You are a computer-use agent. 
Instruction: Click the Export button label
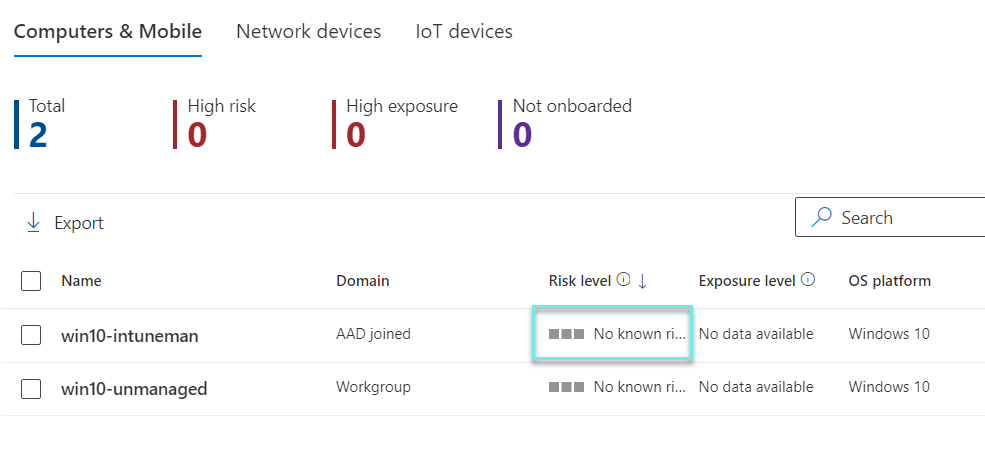pos(79,223)
